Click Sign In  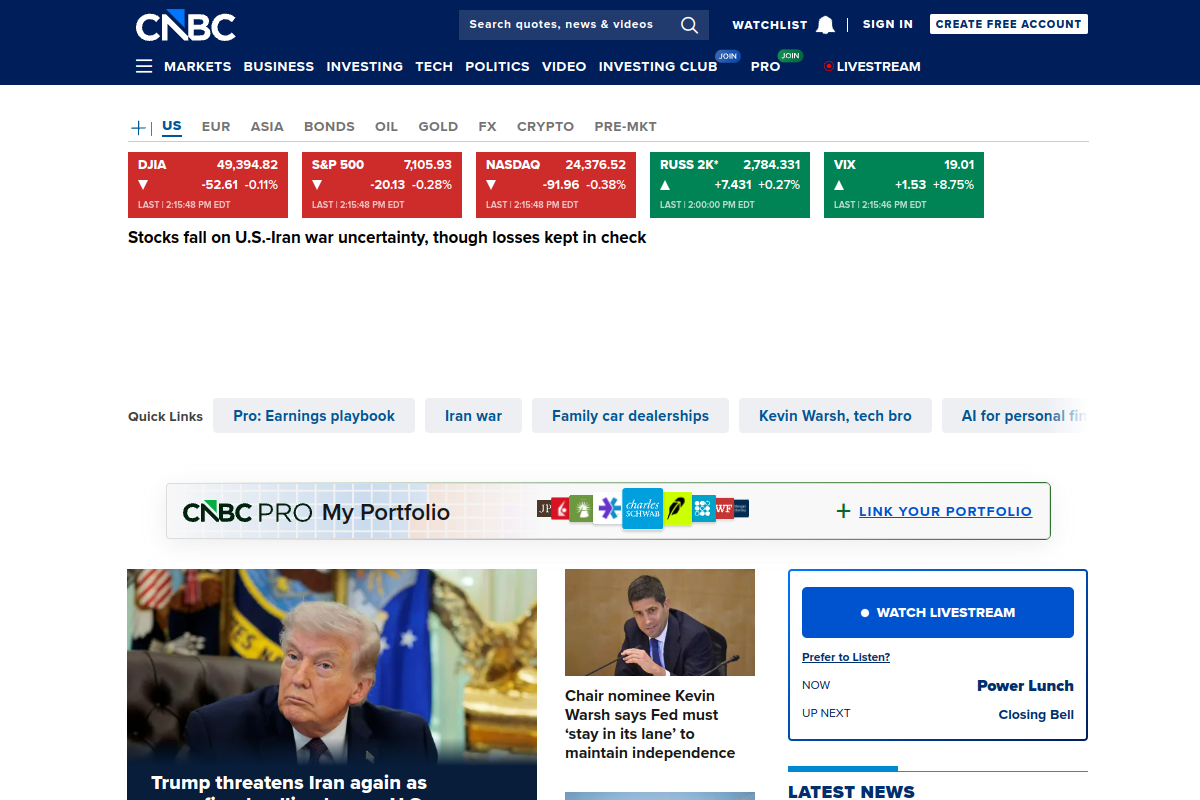coord(888,24)
